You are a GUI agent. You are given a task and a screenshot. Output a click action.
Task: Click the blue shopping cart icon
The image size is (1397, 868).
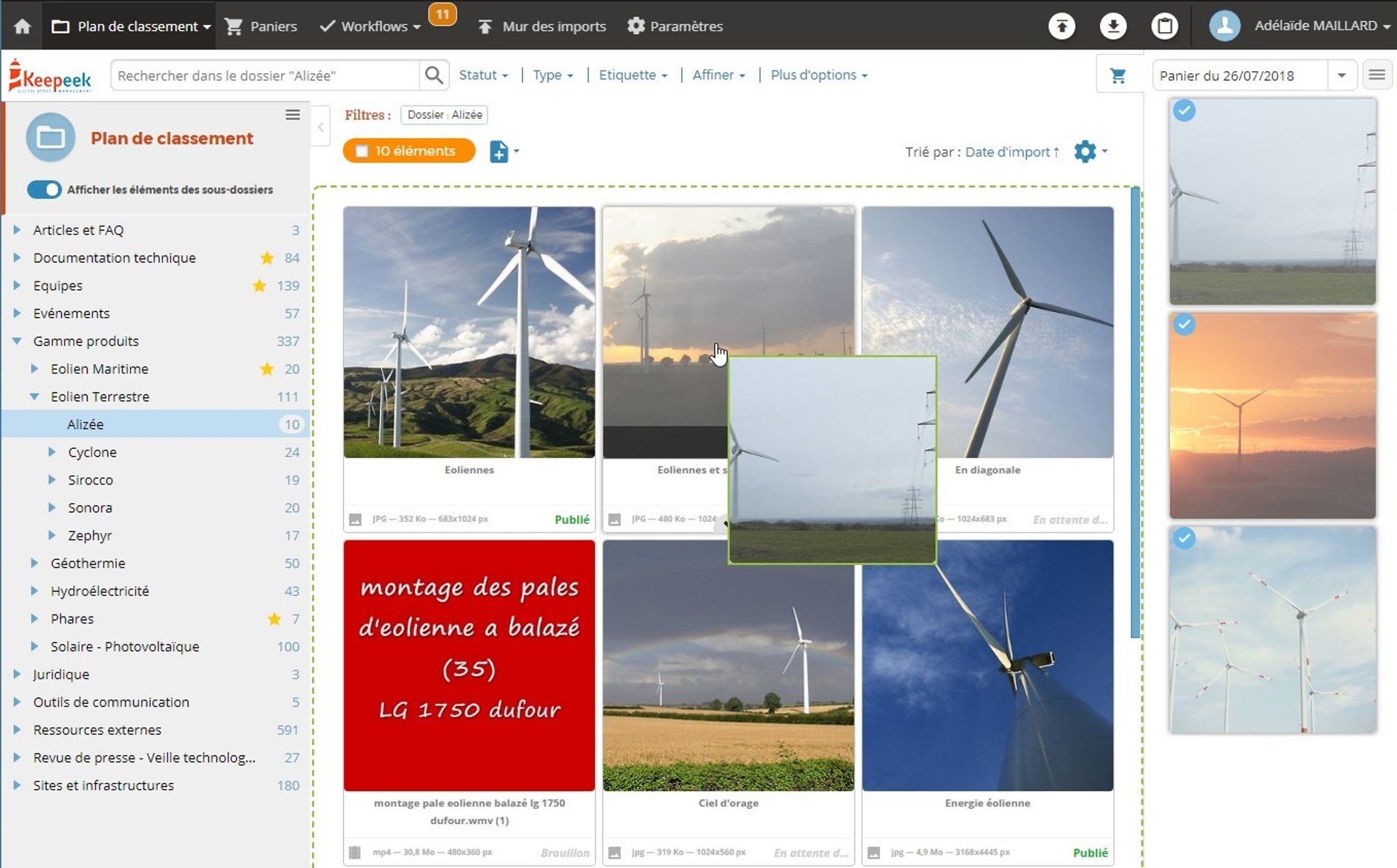(1118, 75)
